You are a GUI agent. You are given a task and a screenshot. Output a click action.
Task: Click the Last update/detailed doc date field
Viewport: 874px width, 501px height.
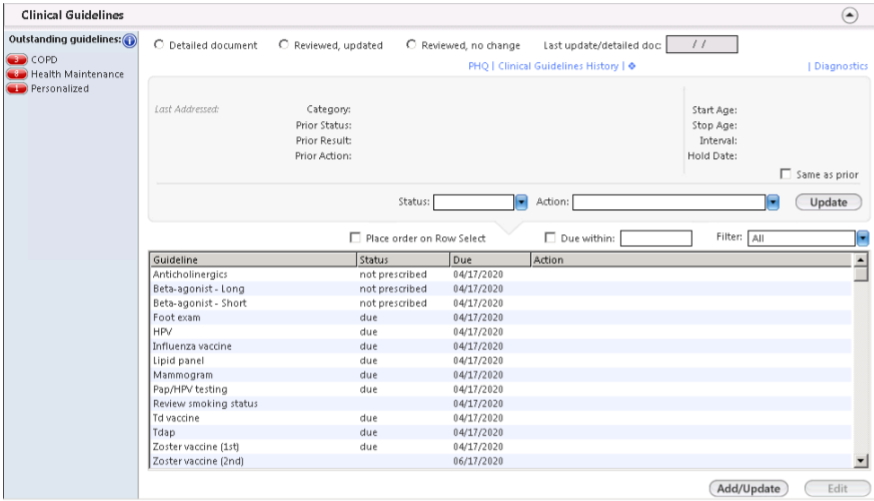click(x=702, y=44)
